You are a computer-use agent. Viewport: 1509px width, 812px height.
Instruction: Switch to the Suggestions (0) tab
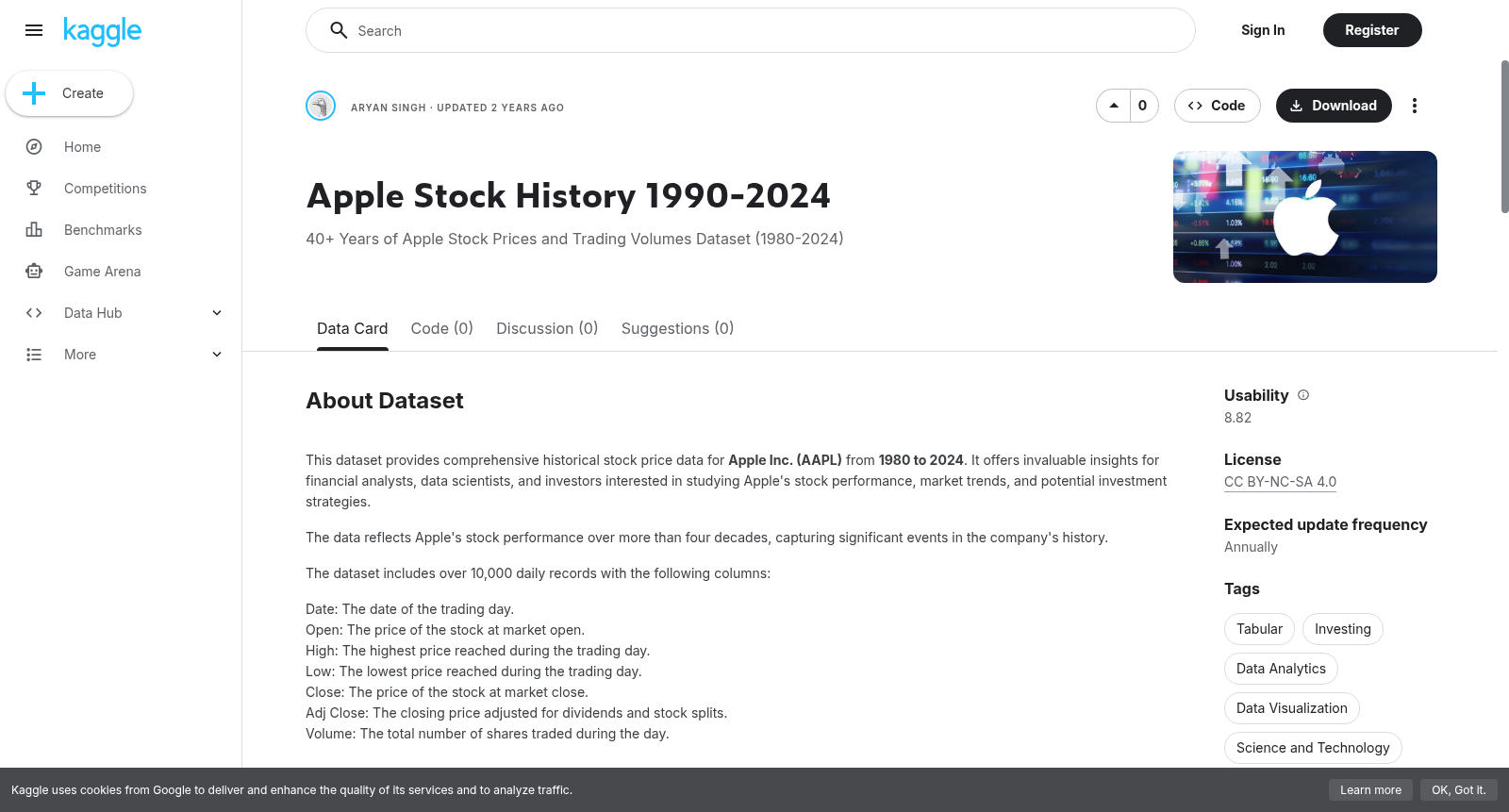tap(677, 328)
